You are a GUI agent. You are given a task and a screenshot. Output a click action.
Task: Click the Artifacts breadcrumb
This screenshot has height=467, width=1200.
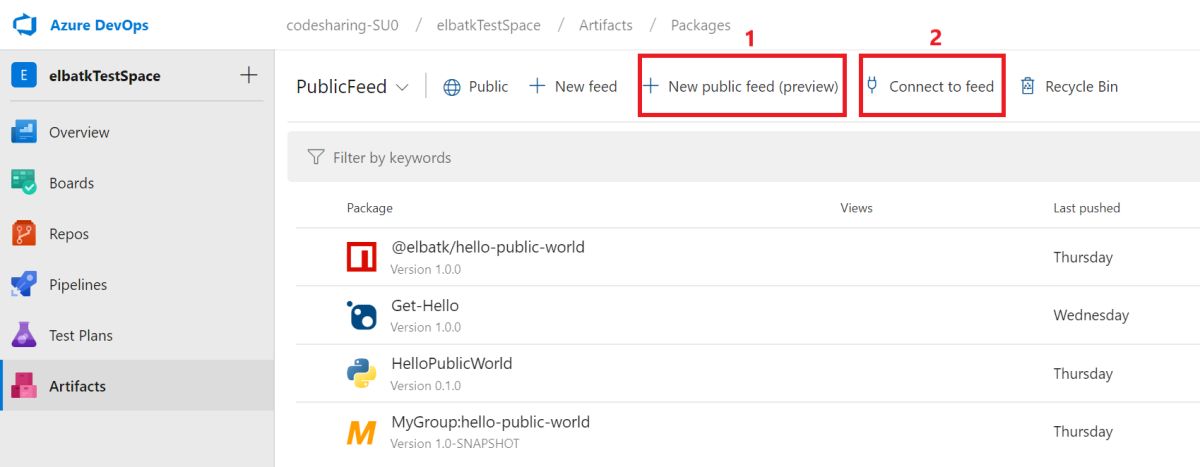605,25
